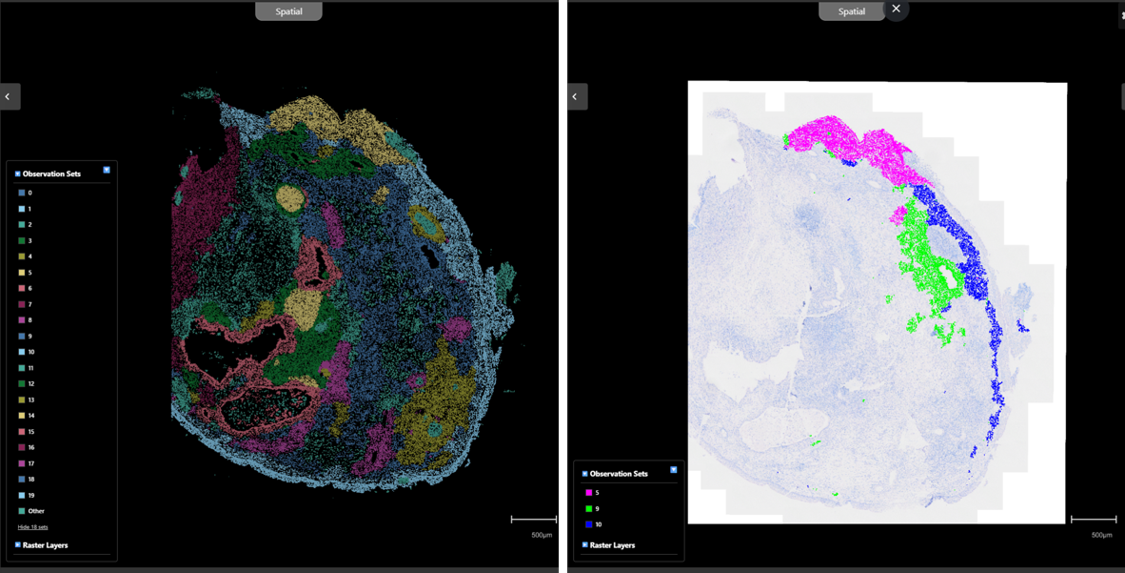Collapse the left view's side panel arrow

click(x=9, y=96)
